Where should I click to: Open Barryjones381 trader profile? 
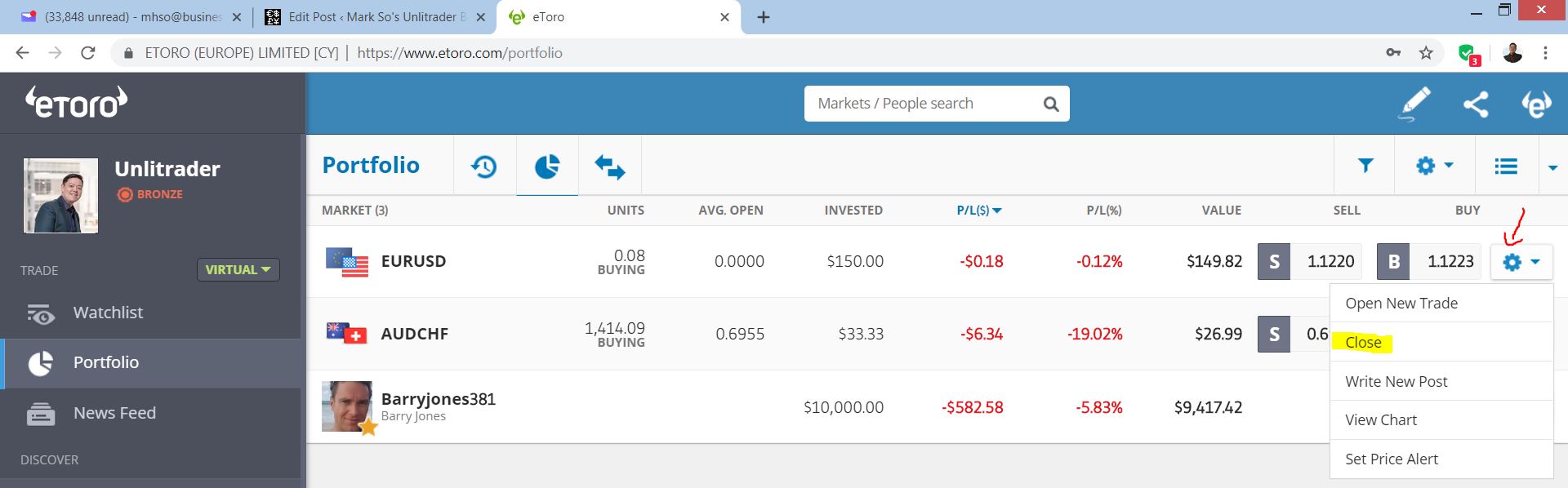click(x=439, y=399)
